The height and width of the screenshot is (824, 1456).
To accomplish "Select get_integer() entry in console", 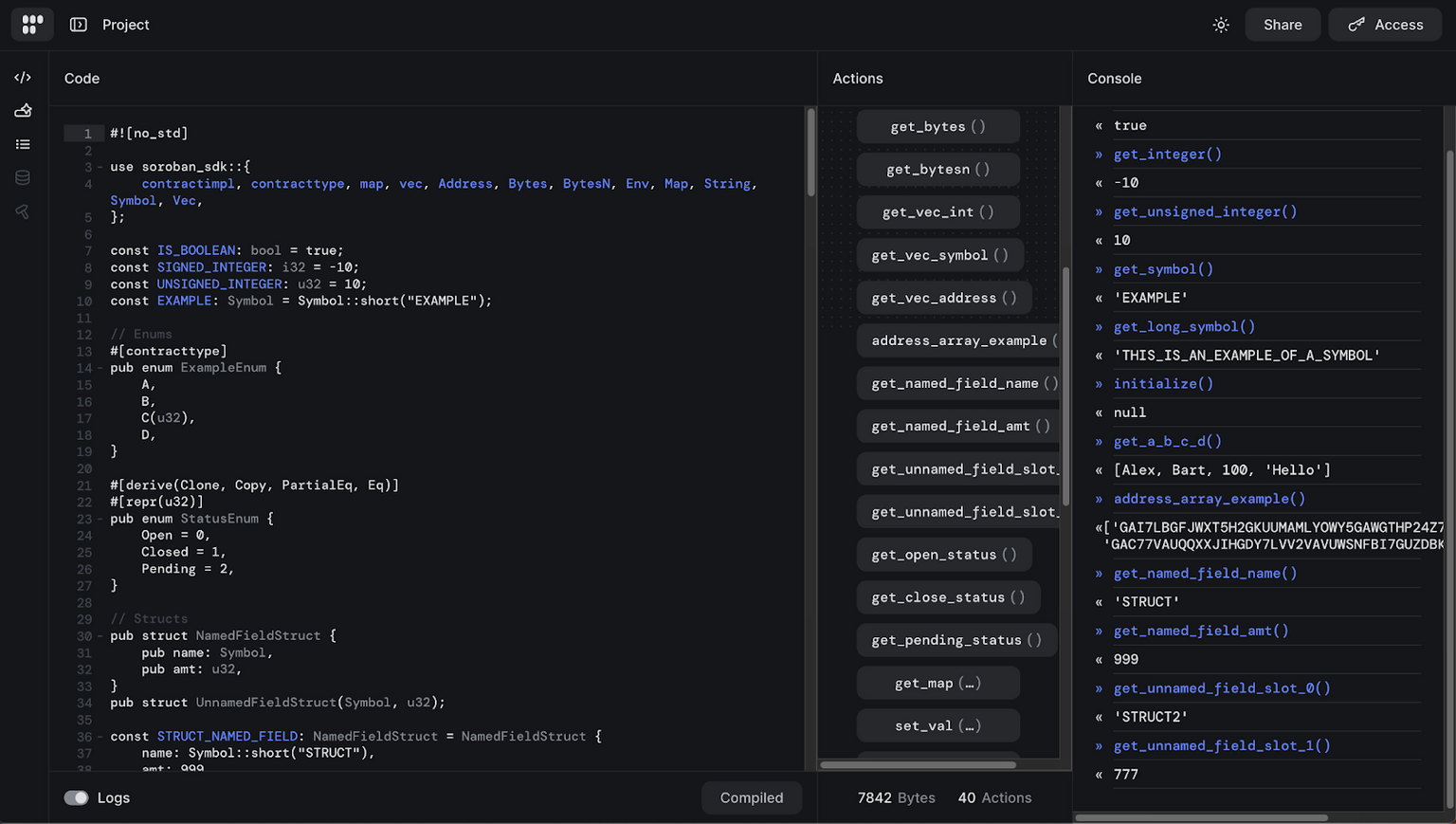I will coord(1167,154).
